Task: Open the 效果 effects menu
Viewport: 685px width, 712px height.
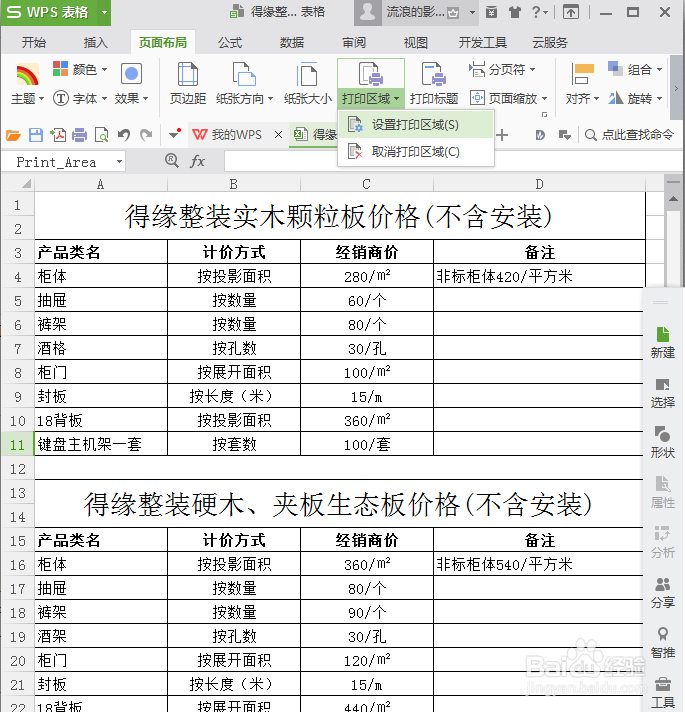Action: pos(131,84)
